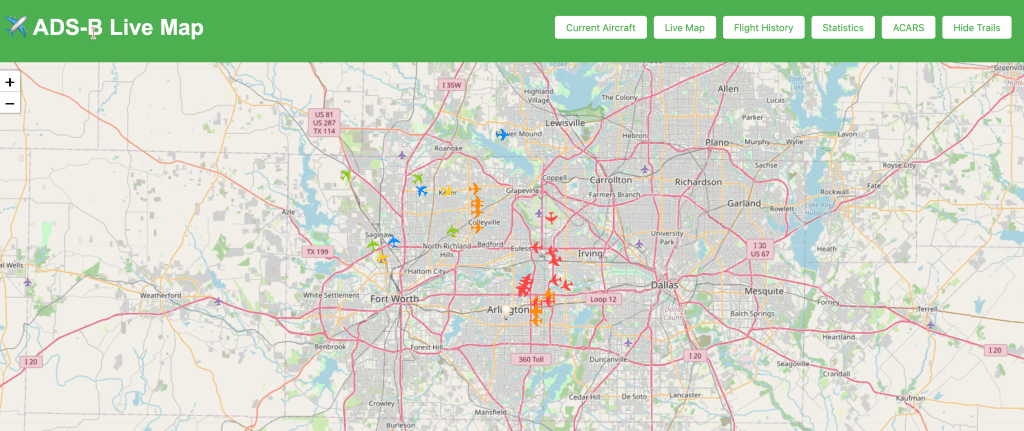Click the 360 Toll road shield
The image size is (1024, 431).
click(529, 359)
